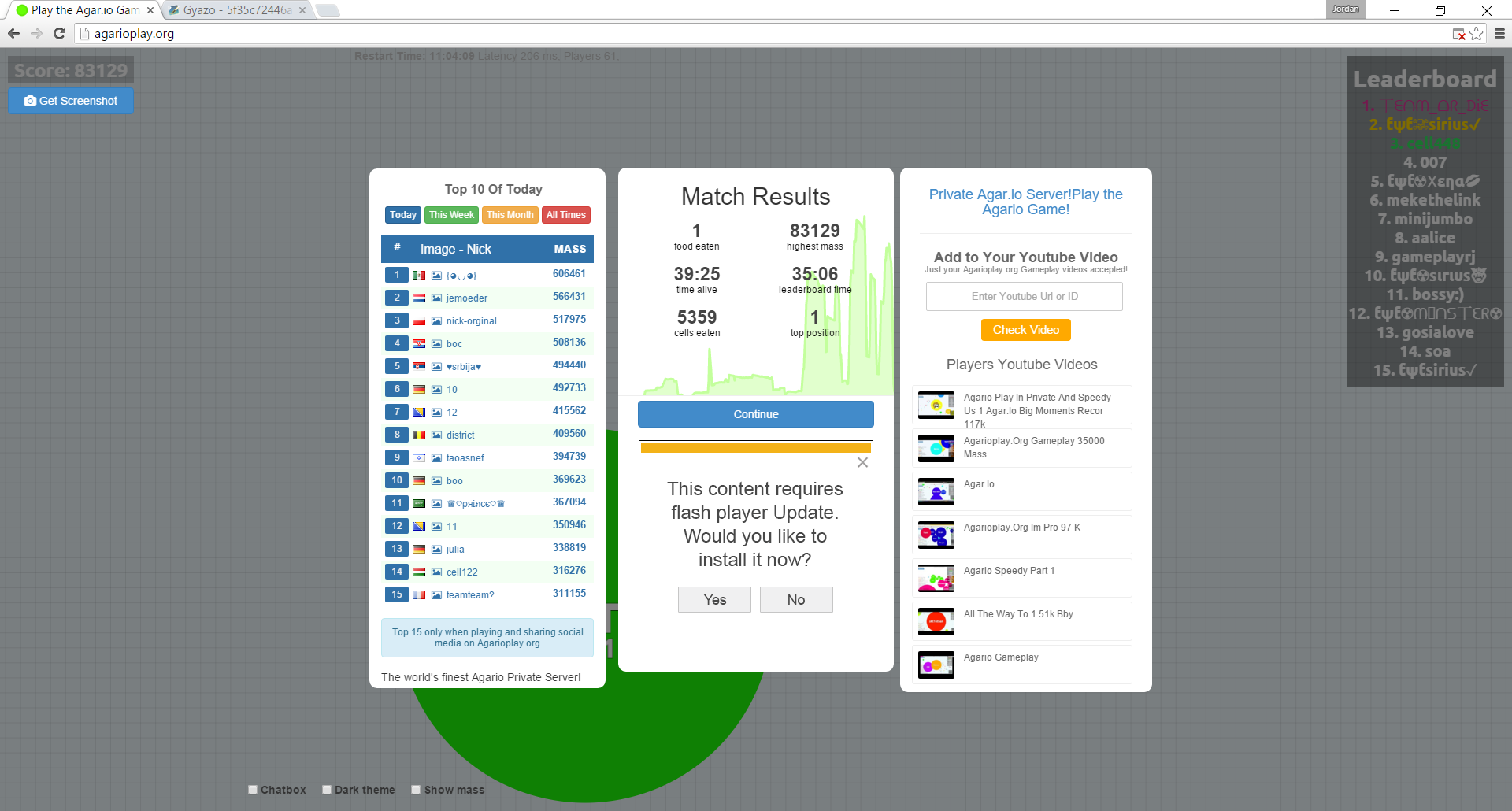1512x811 pixels.
Task: Open the Private Agar.io Server link
Action: 1026,202
